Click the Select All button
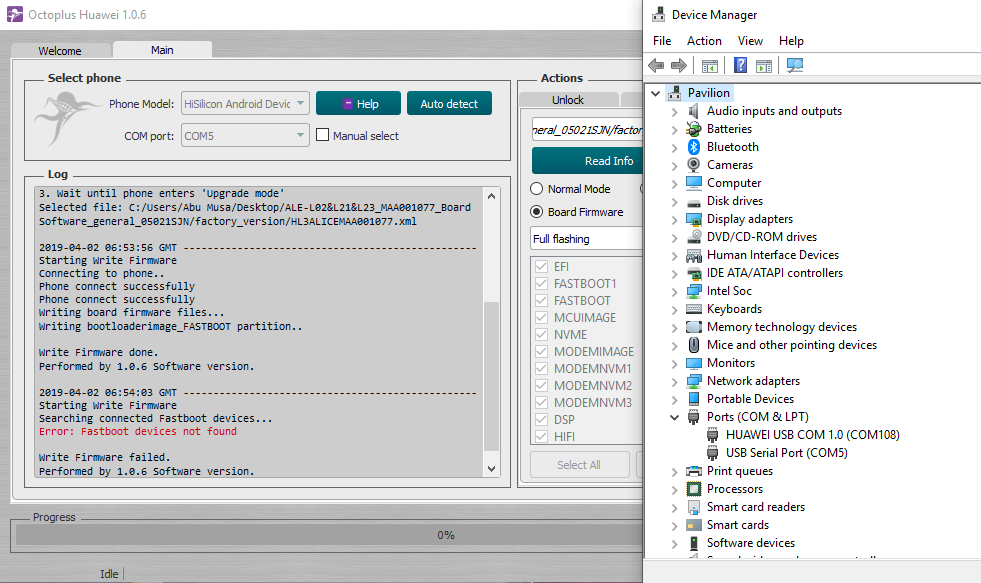 tap(579, 465)
